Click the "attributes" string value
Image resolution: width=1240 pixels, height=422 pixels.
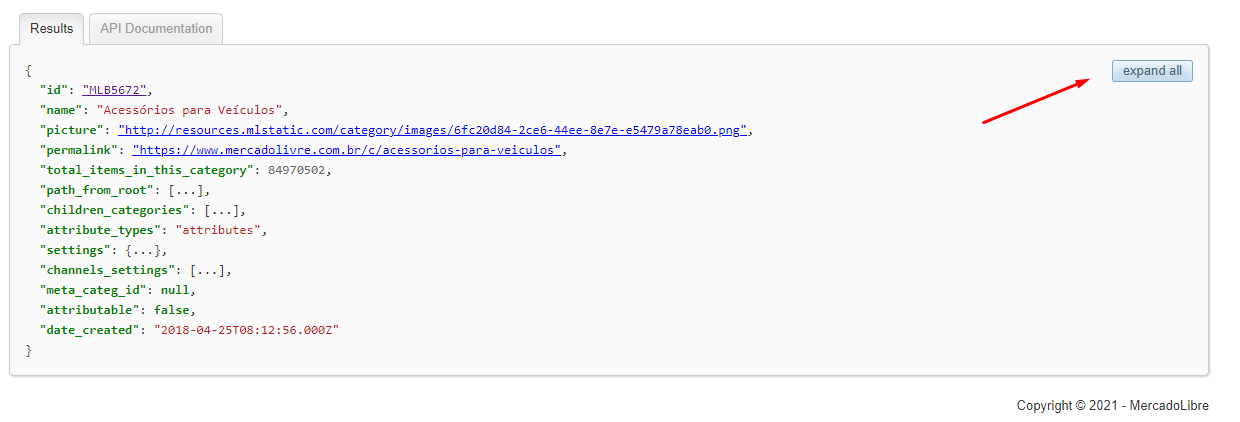[228, 230]
